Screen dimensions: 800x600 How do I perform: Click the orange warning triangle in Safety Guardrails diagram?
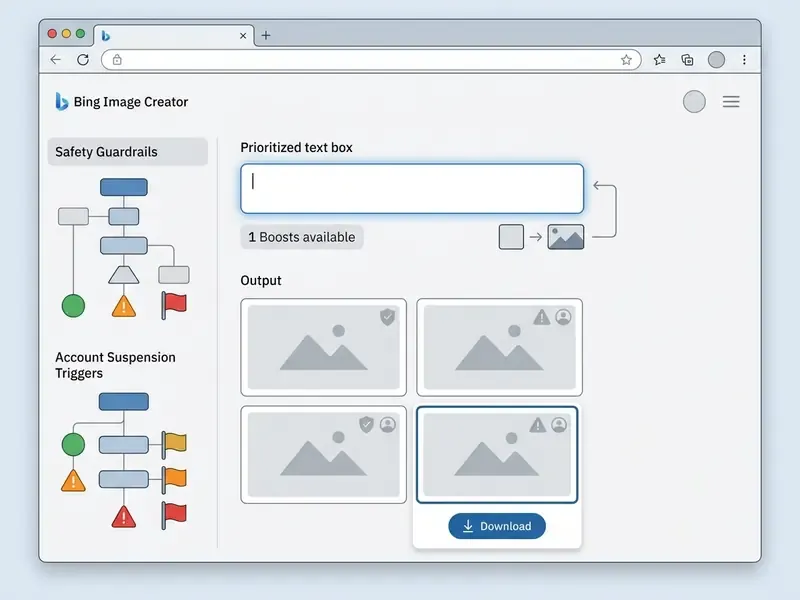[123, 306]
